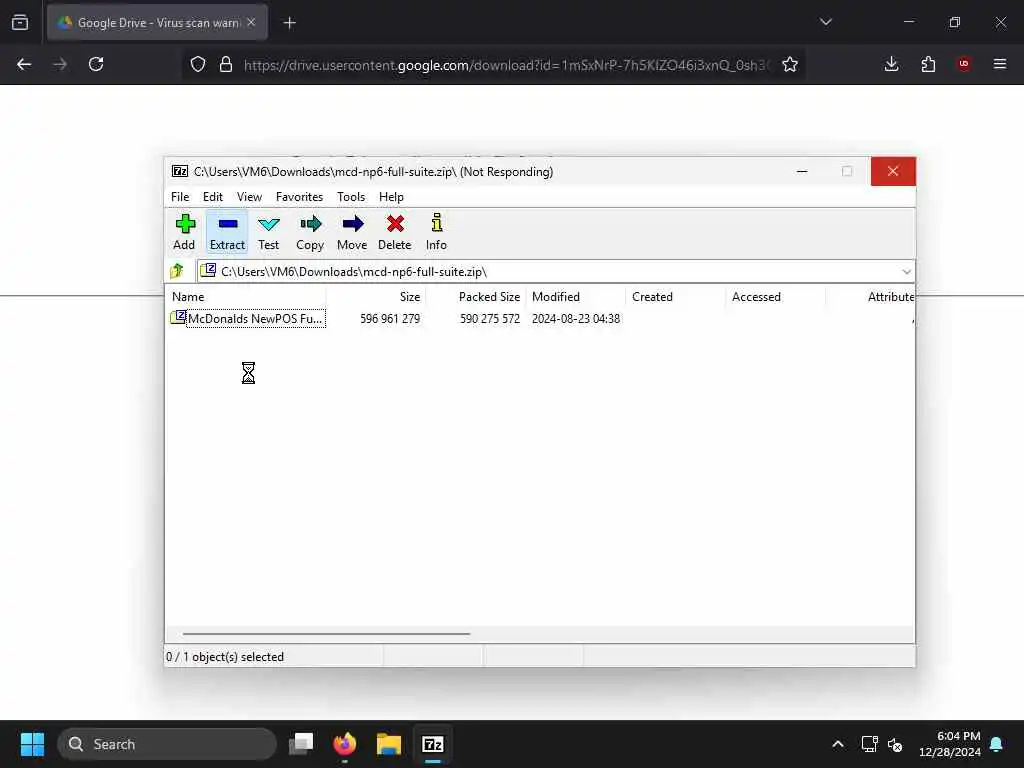
Task: Click the 7-Zip taskbar icon
Action: point(432,744)
